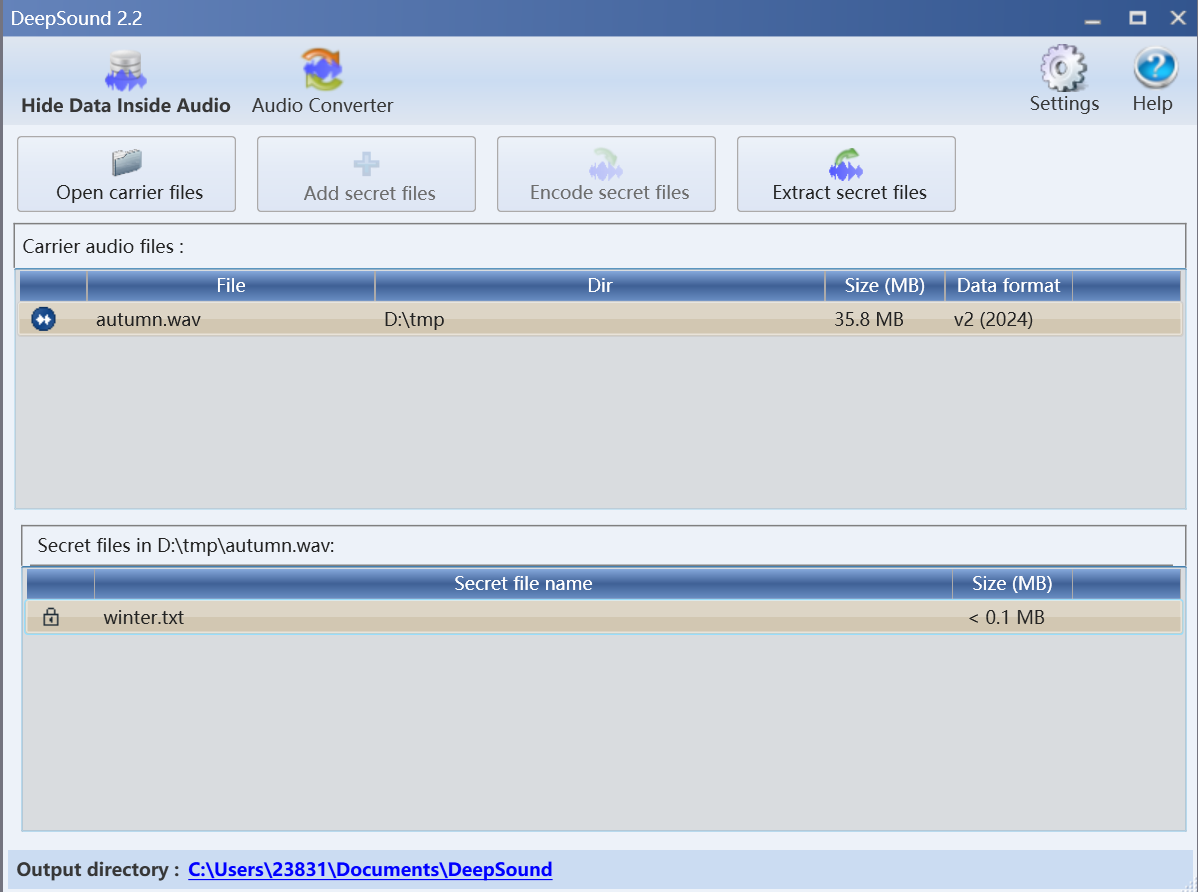Viewport: 1198px width, 892px height.
Task: Switch to the Audio Converter tab
Action: pos(322,83)
